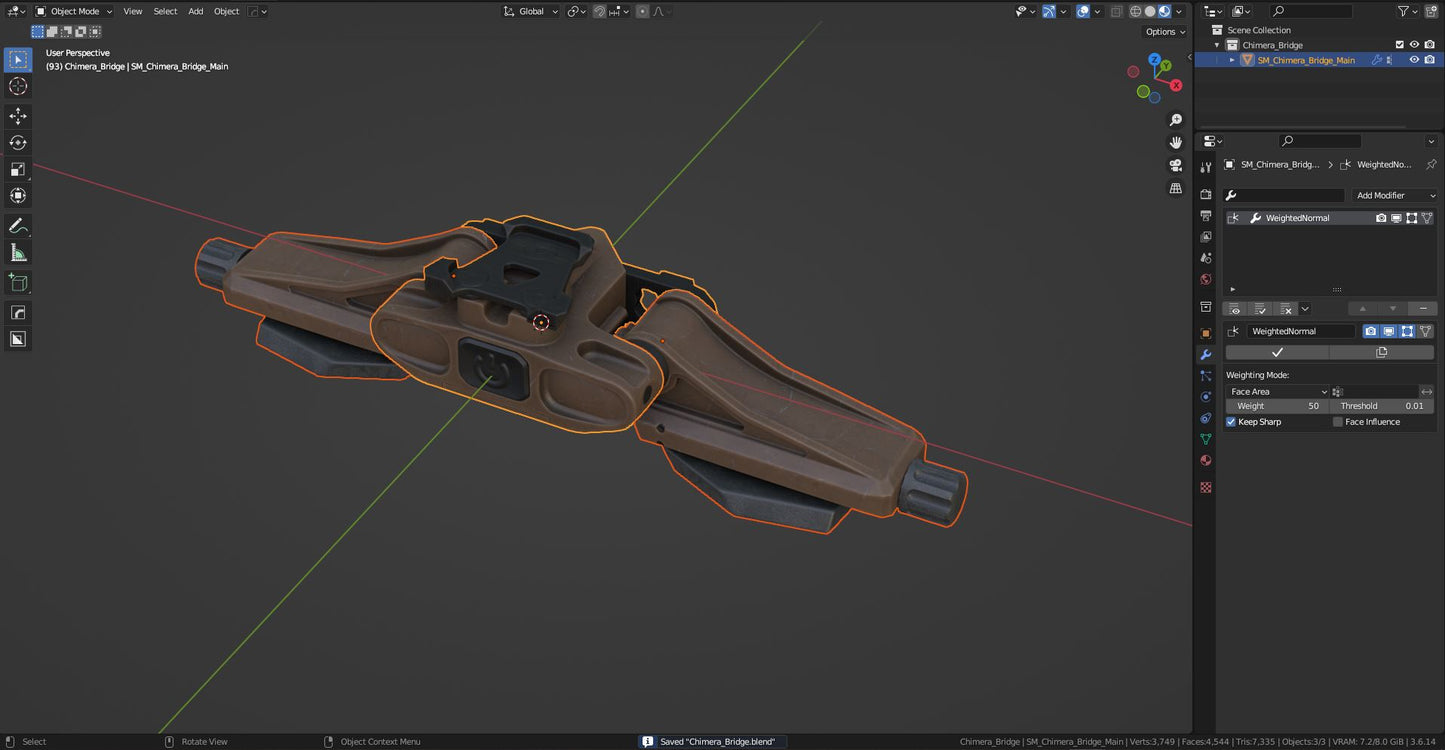1445x750 pixels.
Task: Select the Cursor tool
Action: pos(18,86)
